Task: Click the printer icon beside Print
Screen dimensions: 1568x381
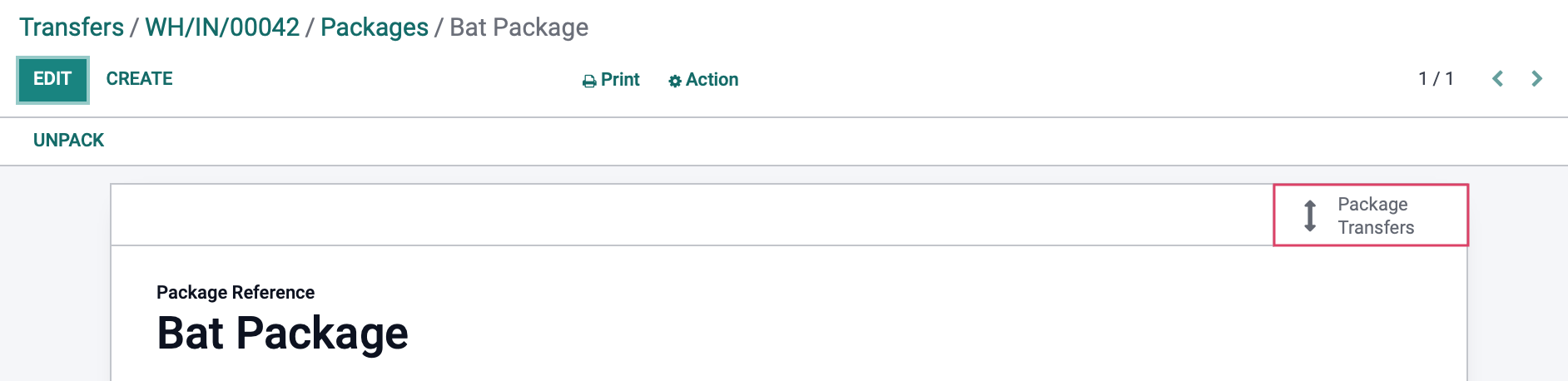Action: point(589,81)
